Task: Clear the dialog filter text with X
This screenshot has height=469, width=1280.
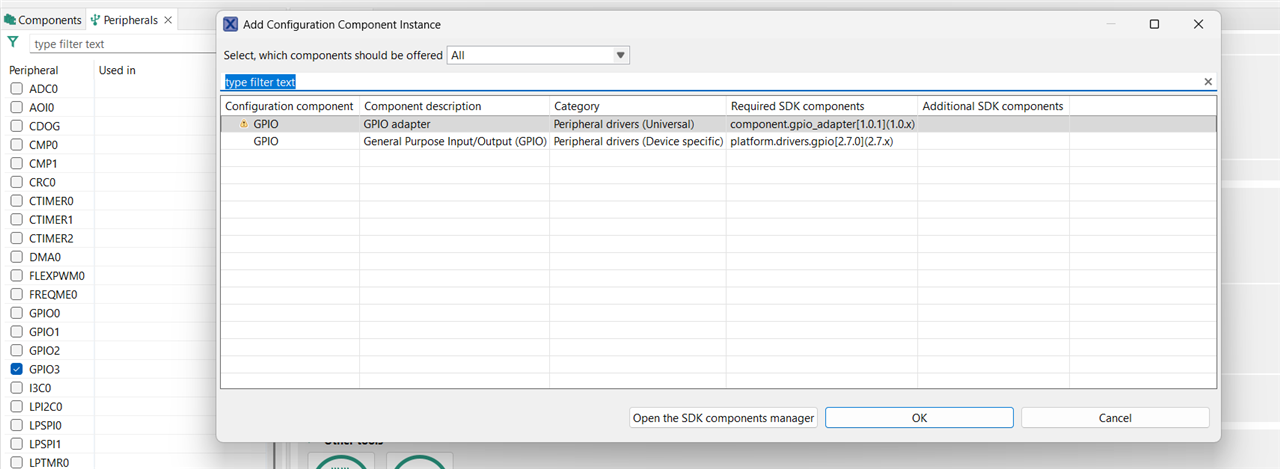Action: click(x=1208, y=82)
